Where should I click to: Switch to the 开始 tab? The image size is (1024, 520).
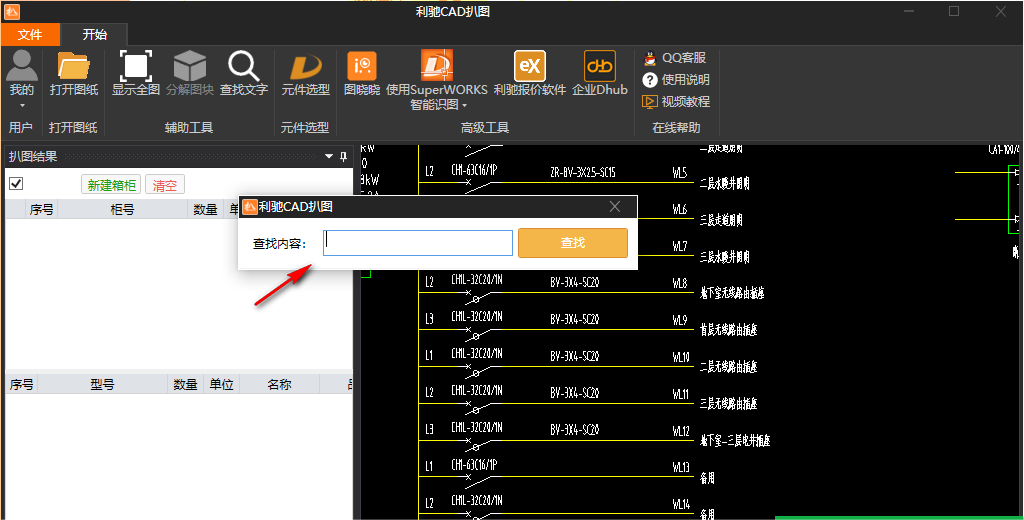pos(95,35)
